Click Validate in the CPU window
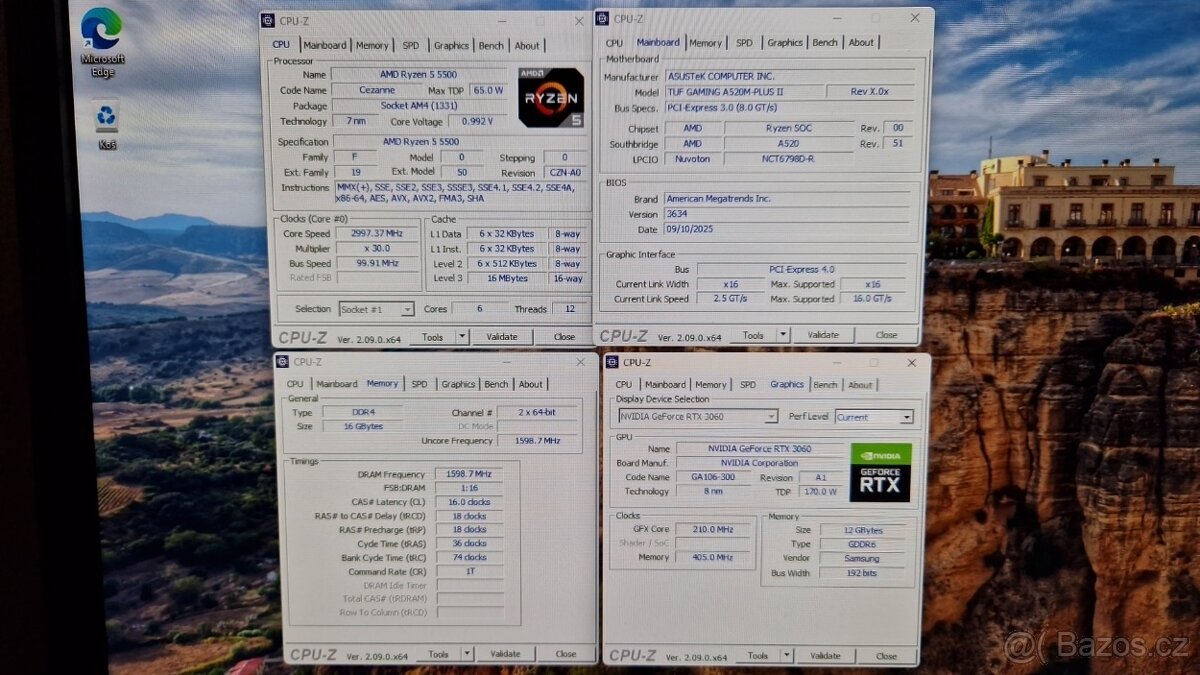This screenshot has width=1200, height=675. click(502, 336)
